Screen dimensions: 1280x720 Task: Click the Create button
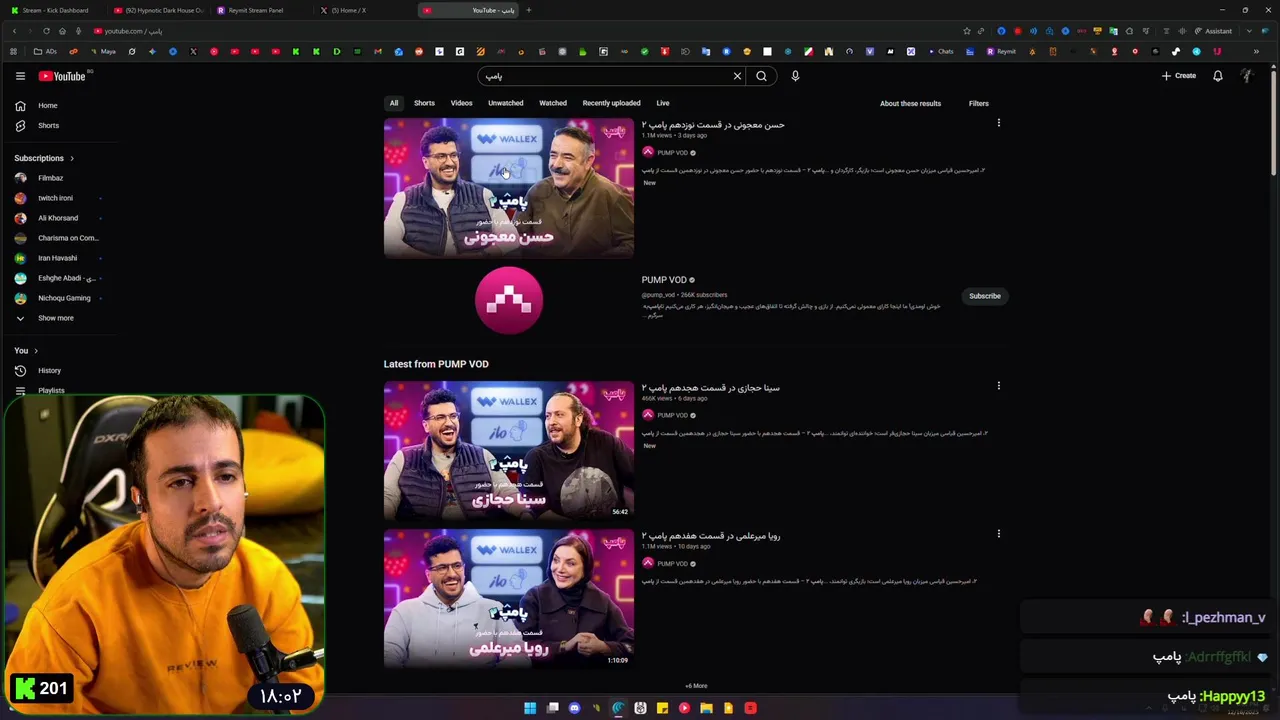[x=1179, y=76]
